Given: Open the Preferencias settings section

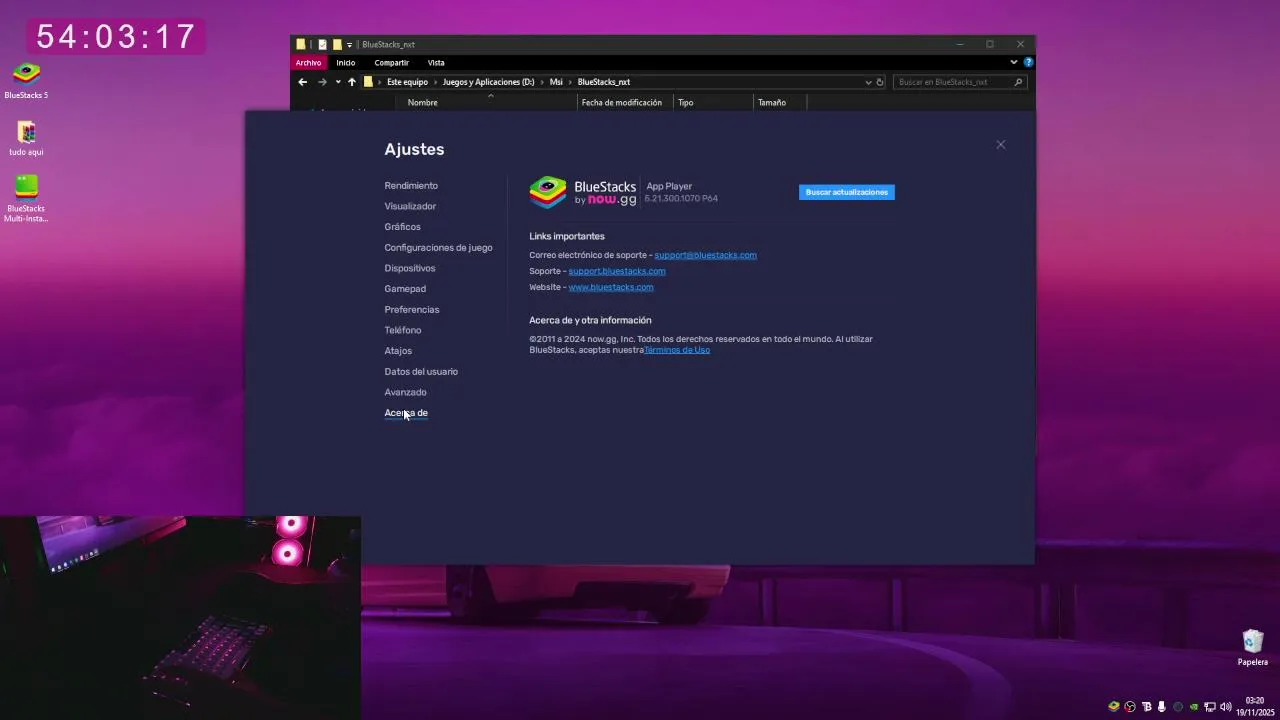Looking at the screenshot, I should pos(412,310).
